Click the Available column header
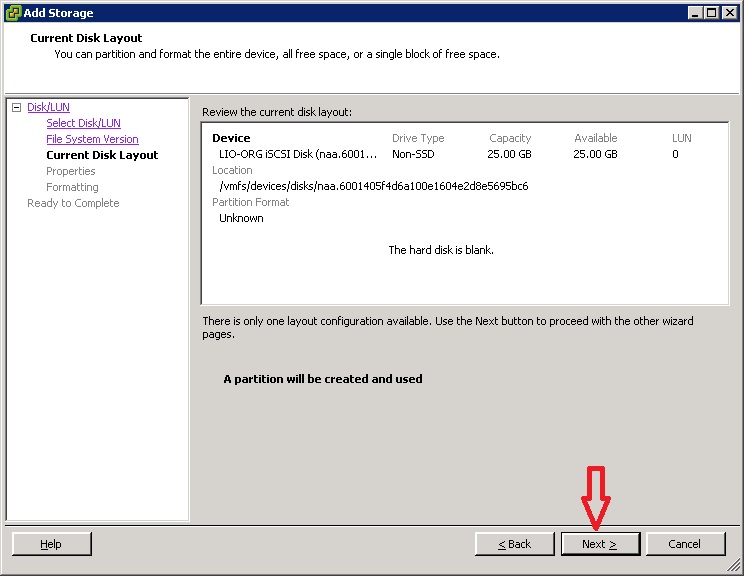The height and width of the screenshot is (576, 744). pyautogui.click(x=596, y=138)
